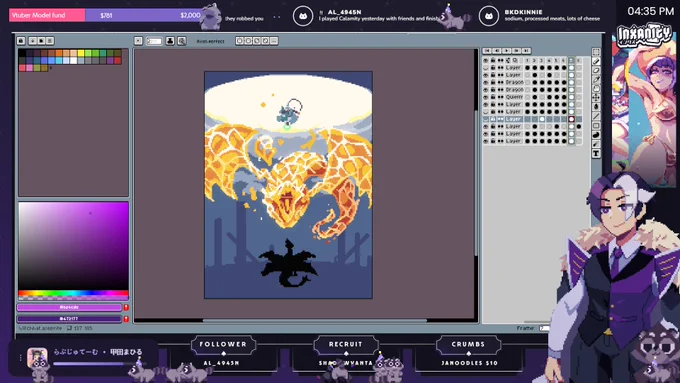Toggle the lock on the highlighted selected layer
This screenshot has height=383, width=680.
493,119
